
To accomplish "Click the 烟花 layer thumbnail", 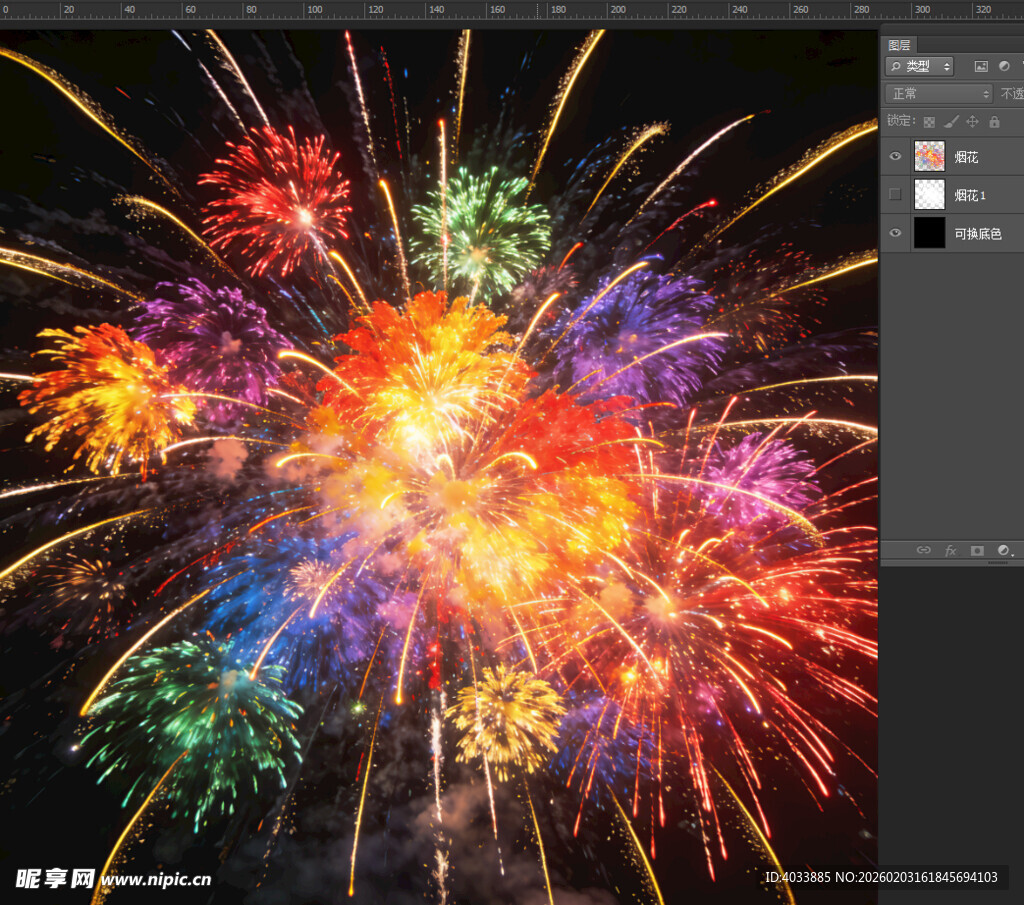I will coord(929,157).
